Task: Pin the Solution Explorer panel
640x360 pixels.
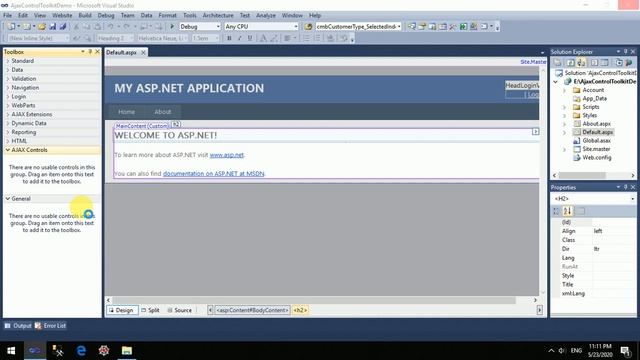Action: tap(625, 52)
